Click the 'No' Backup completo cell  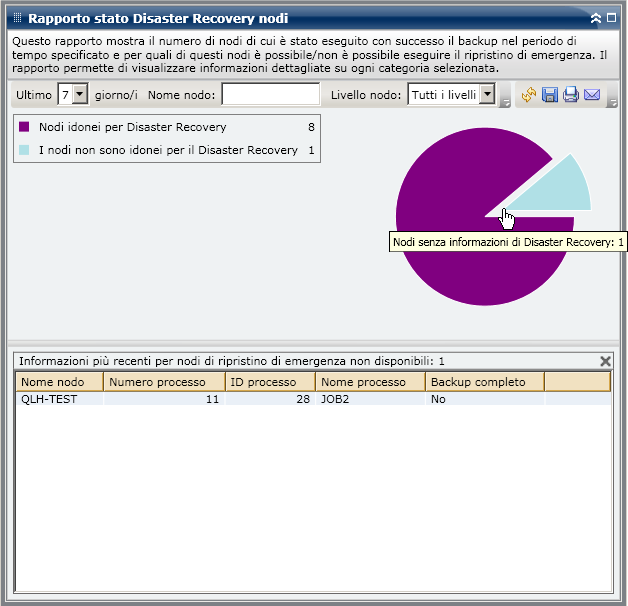[485, 399]
